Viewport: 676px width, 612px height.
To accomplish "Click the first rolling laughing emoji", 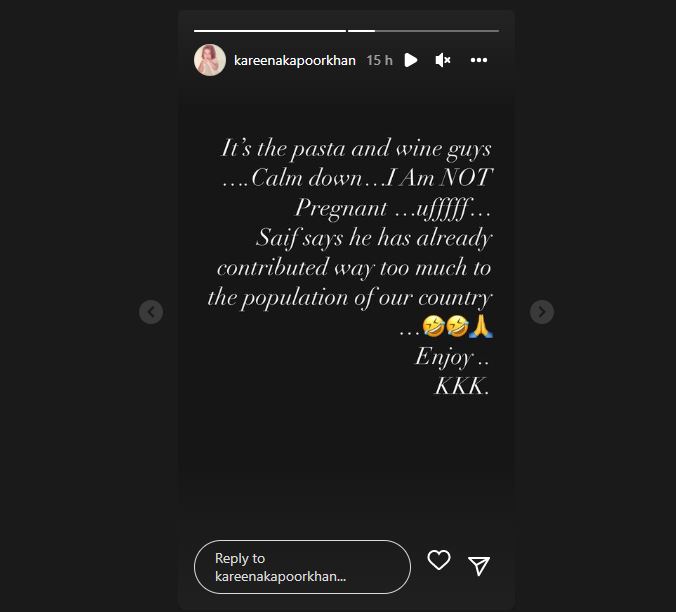I will (x=433, y=326).
